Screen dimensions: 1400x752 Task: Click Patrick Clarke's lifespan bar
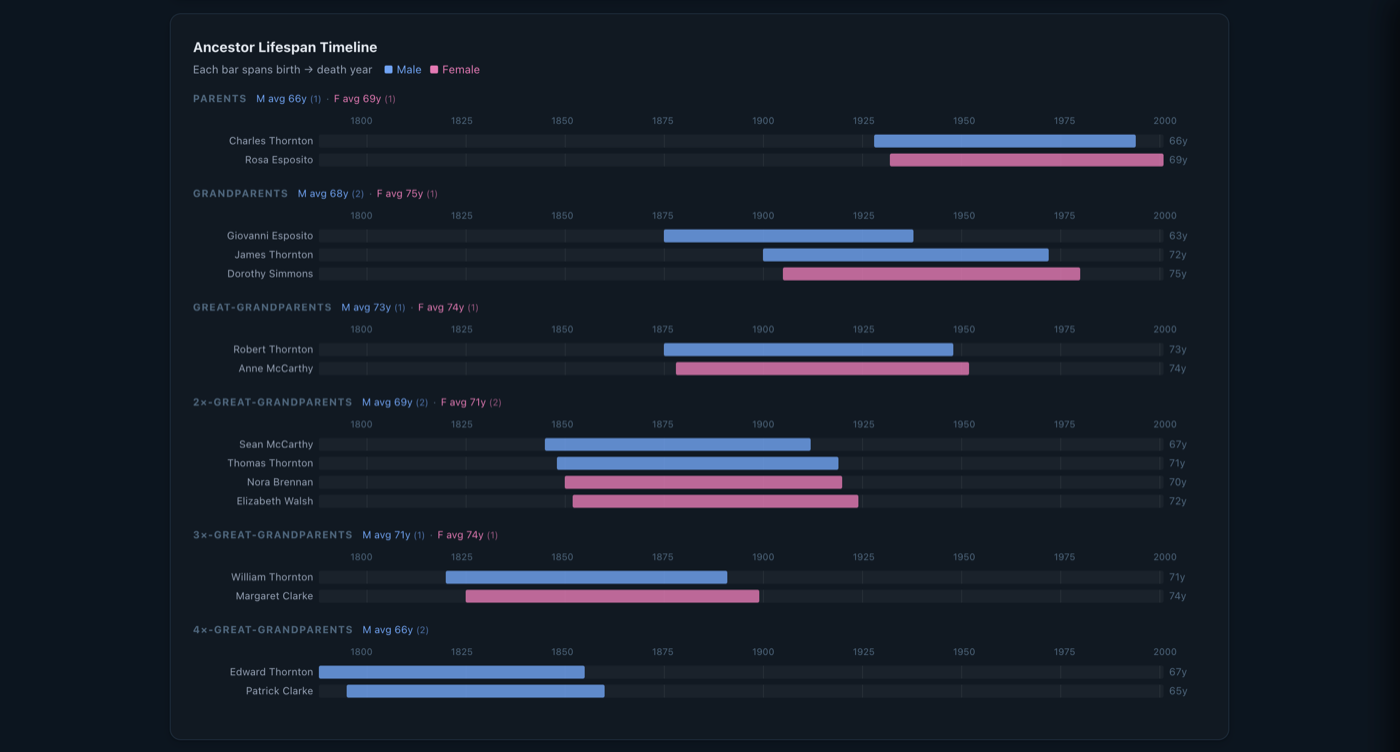coord(476,692)
